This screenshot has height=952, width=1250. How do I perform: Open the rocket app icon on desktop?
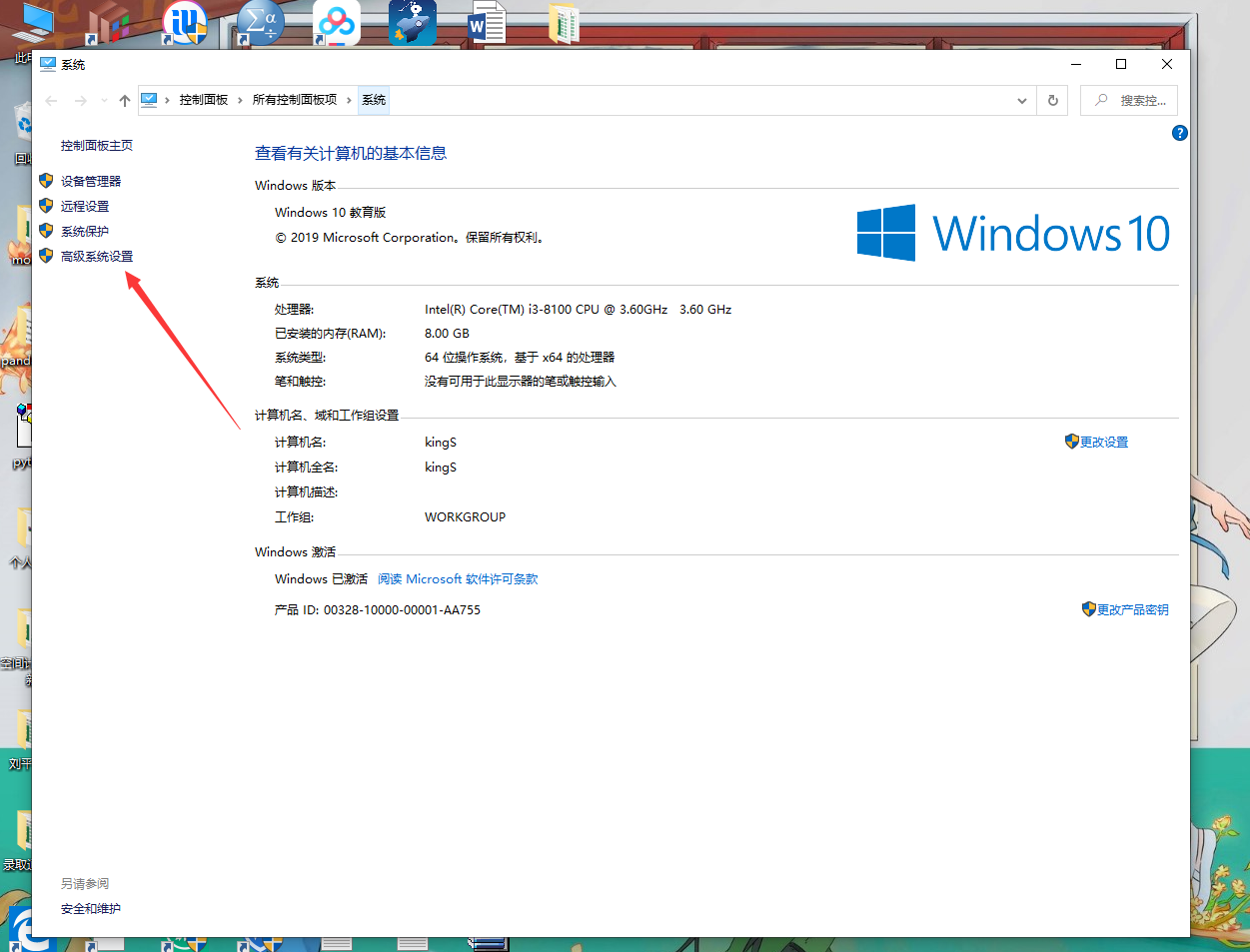point(413,22)
